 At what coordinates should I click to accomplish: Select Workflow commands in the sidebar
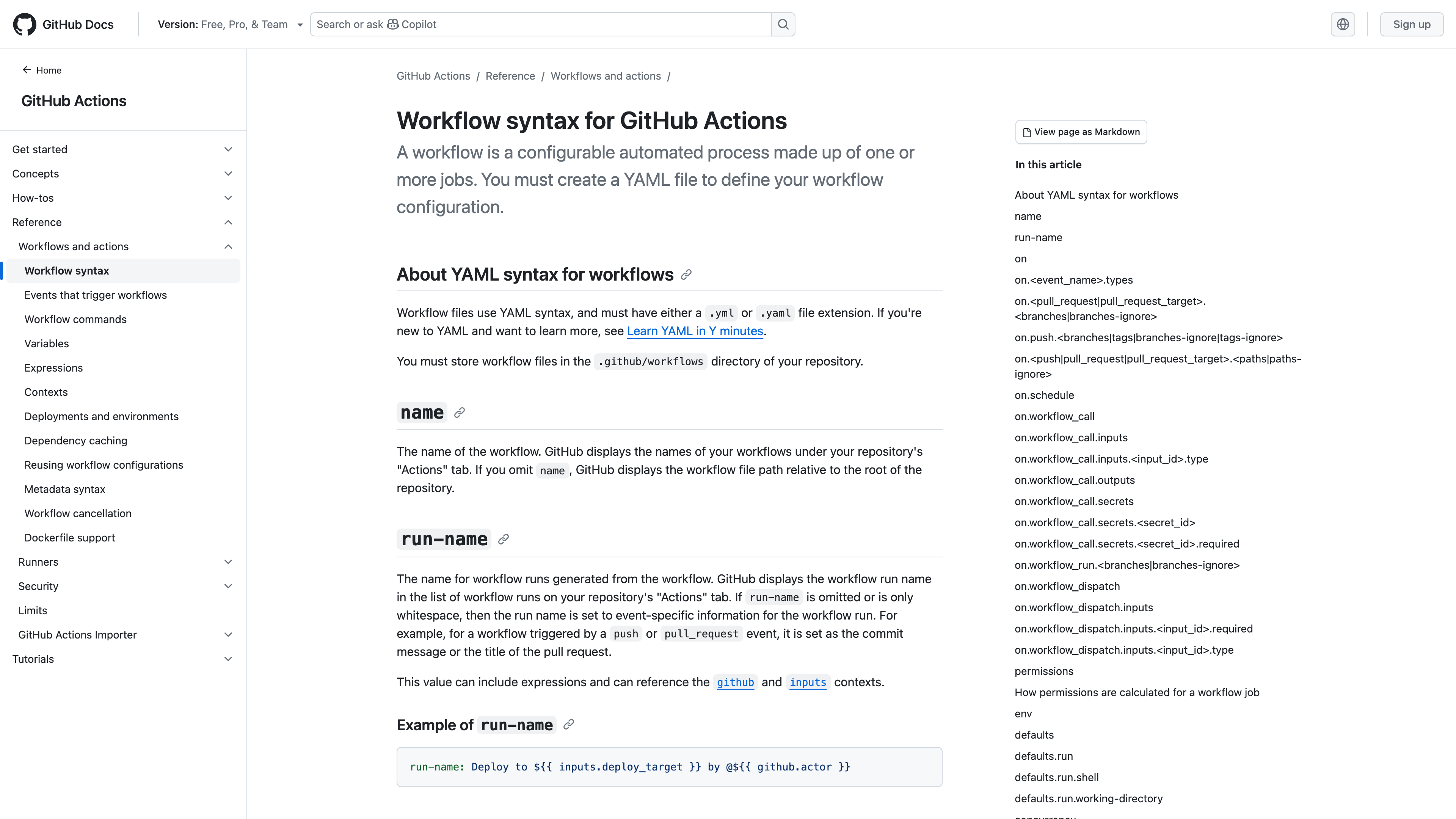point(75,319)
